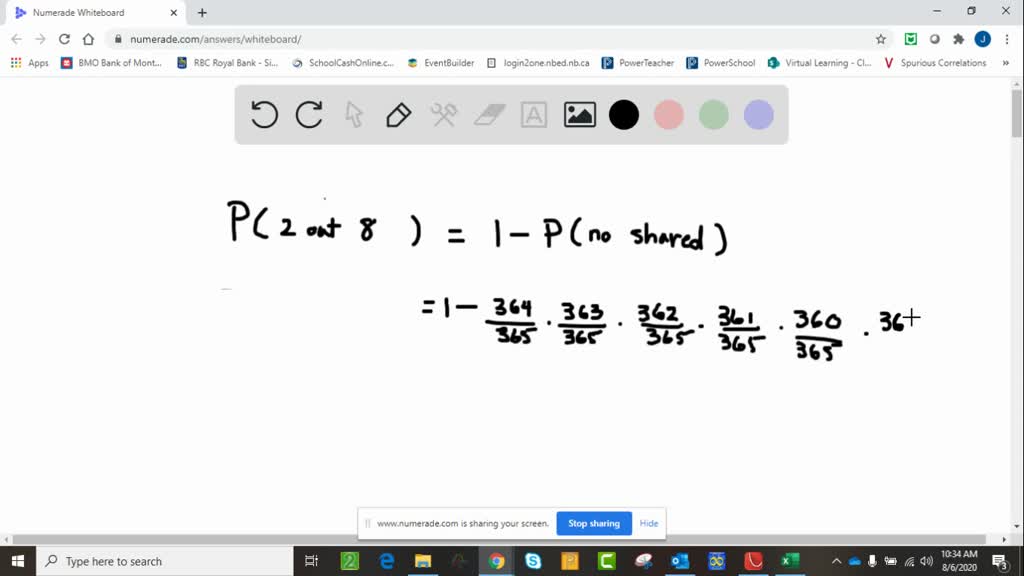Image resolution: width=1024 pixels, height=576 pixels.
Task: Select the Eraser tool
Action: coord(488,114)
